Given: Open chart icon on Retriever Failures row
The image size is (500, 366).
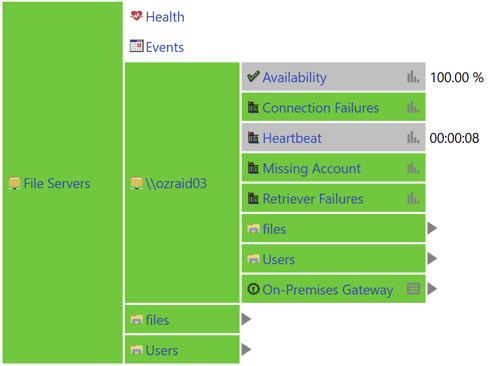Looking at the screenshot, I should pos(413,198).
